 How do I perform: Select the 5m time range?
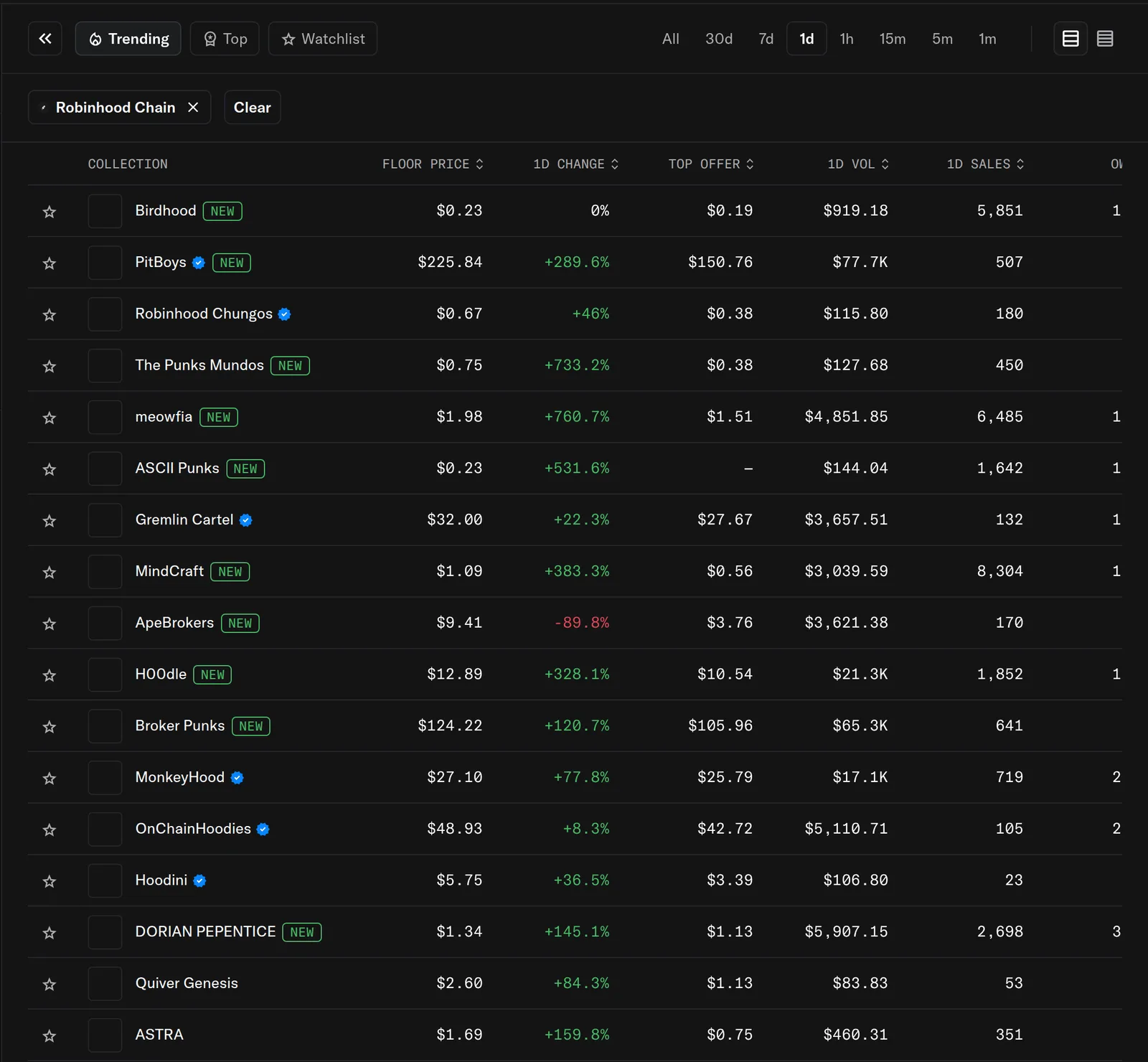coord(943,39)
